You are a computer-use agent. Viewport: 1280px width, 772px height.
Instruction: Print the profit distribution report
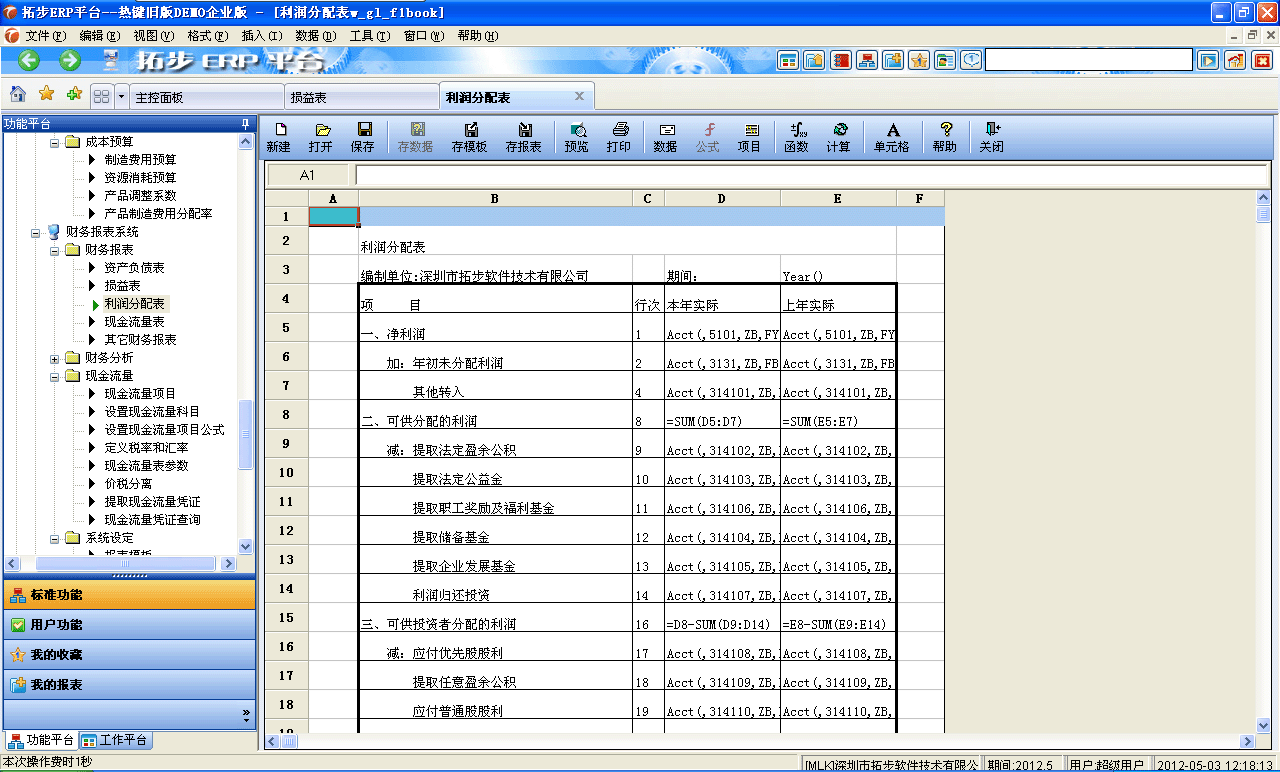pyautogui.click(x=620, y=136)
